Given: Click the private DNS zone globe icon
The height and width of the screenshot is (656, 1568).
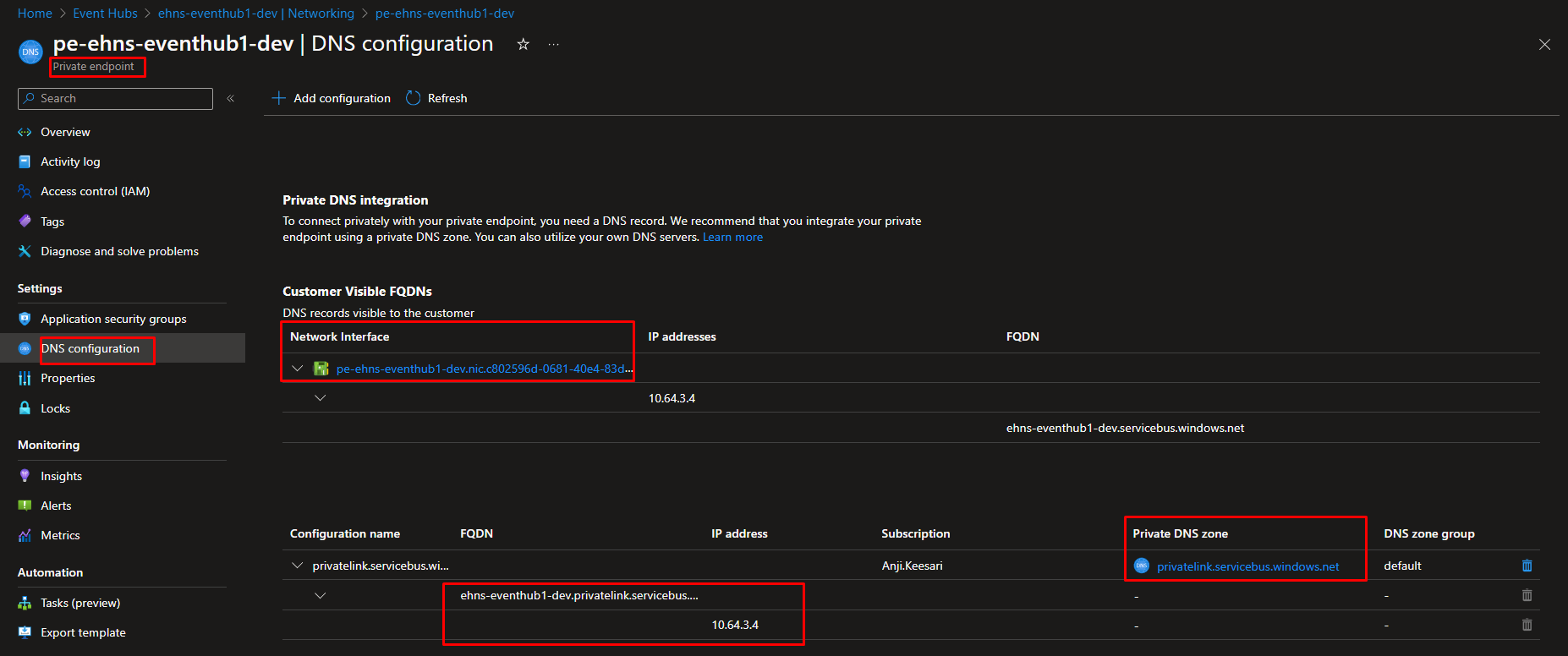Looking at the screenshot, I should pyautogui.click(x=1142, y=566).
